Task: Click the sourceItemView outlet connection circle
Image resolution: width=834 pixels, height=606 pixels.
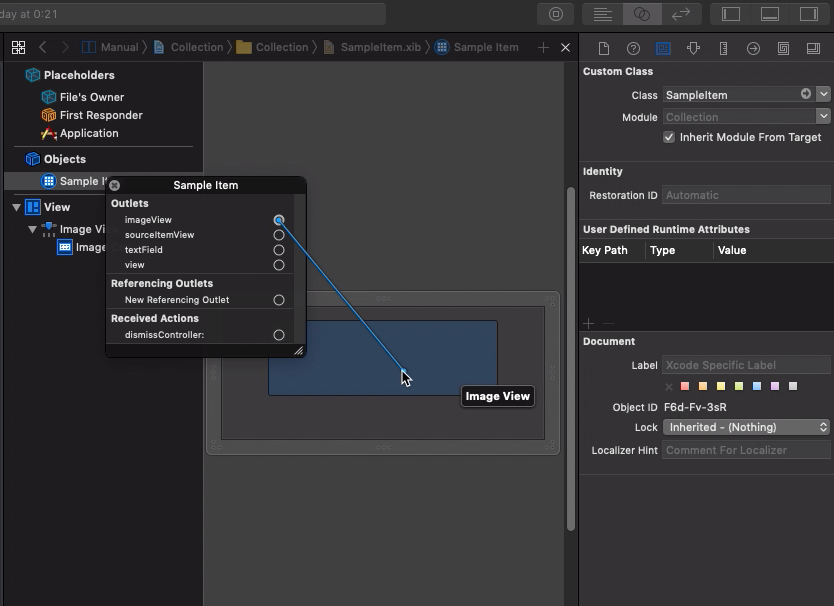Action: (x=279, y=235)
